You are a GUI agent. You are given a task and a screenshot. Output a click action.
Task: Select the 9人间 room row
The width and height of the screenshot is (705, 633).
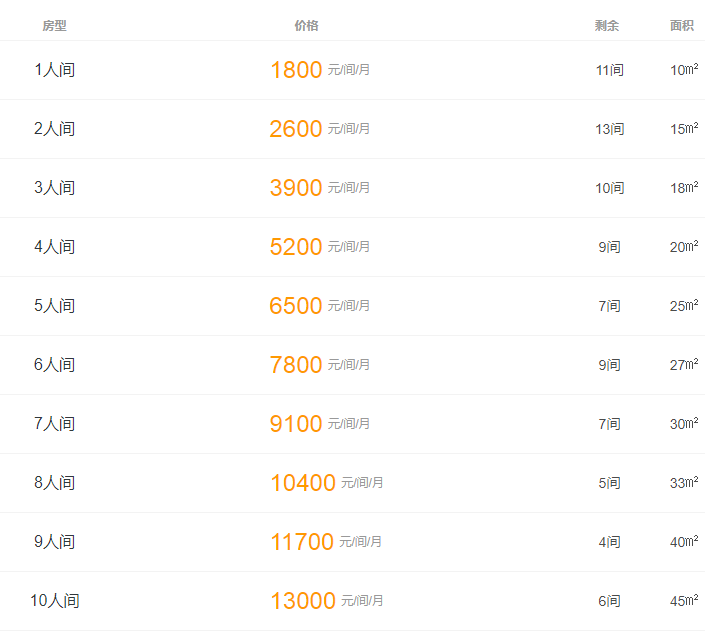(352, 542)
